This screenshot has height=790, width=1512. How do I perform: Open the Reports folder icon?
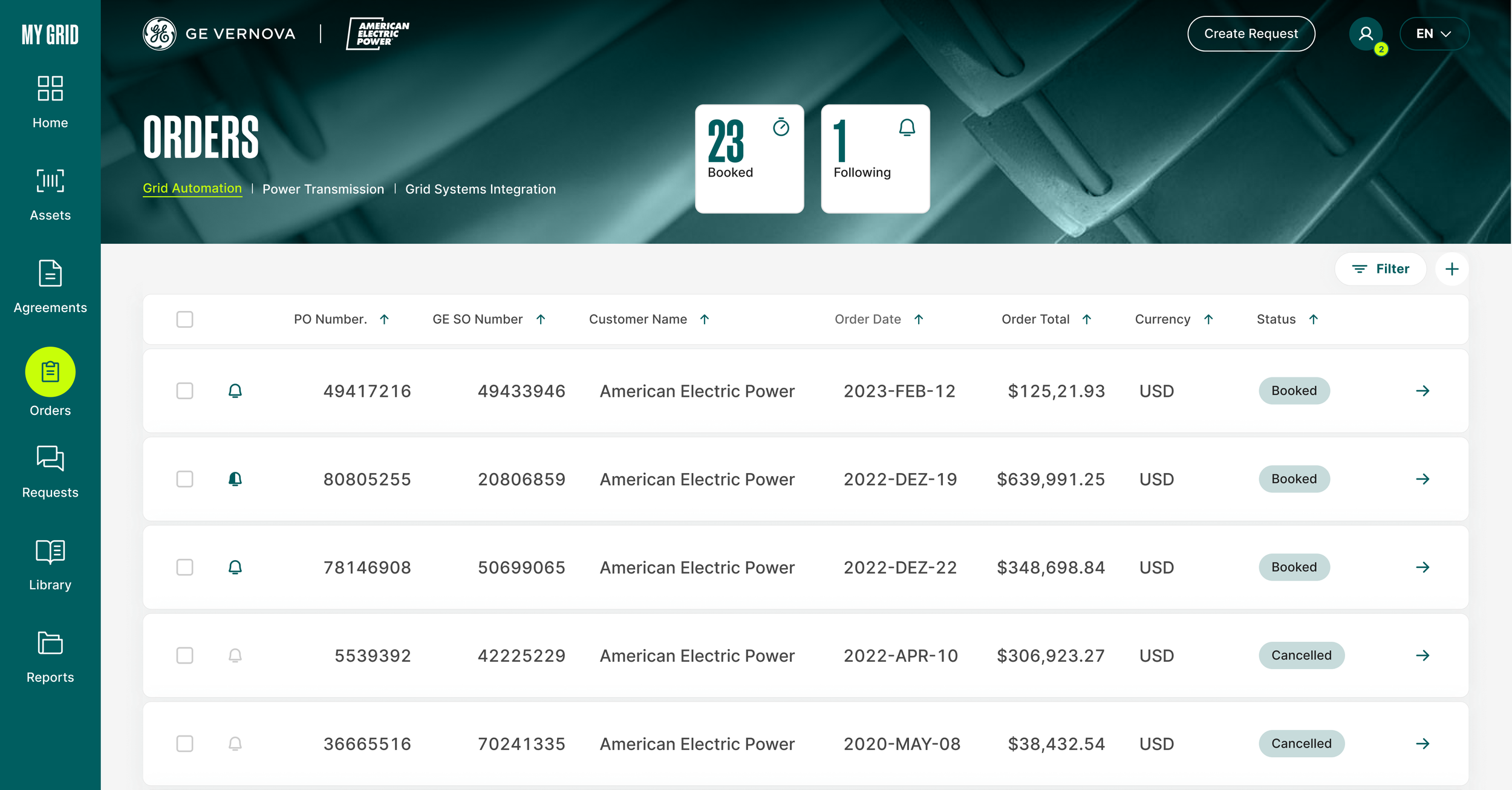point(50,644)
